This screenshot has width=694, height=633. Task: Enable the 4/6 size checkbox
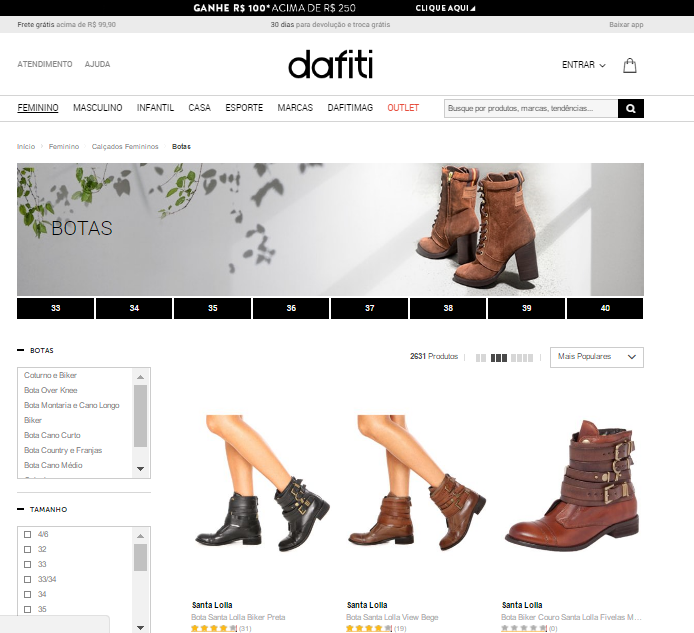tap(27, 534)
